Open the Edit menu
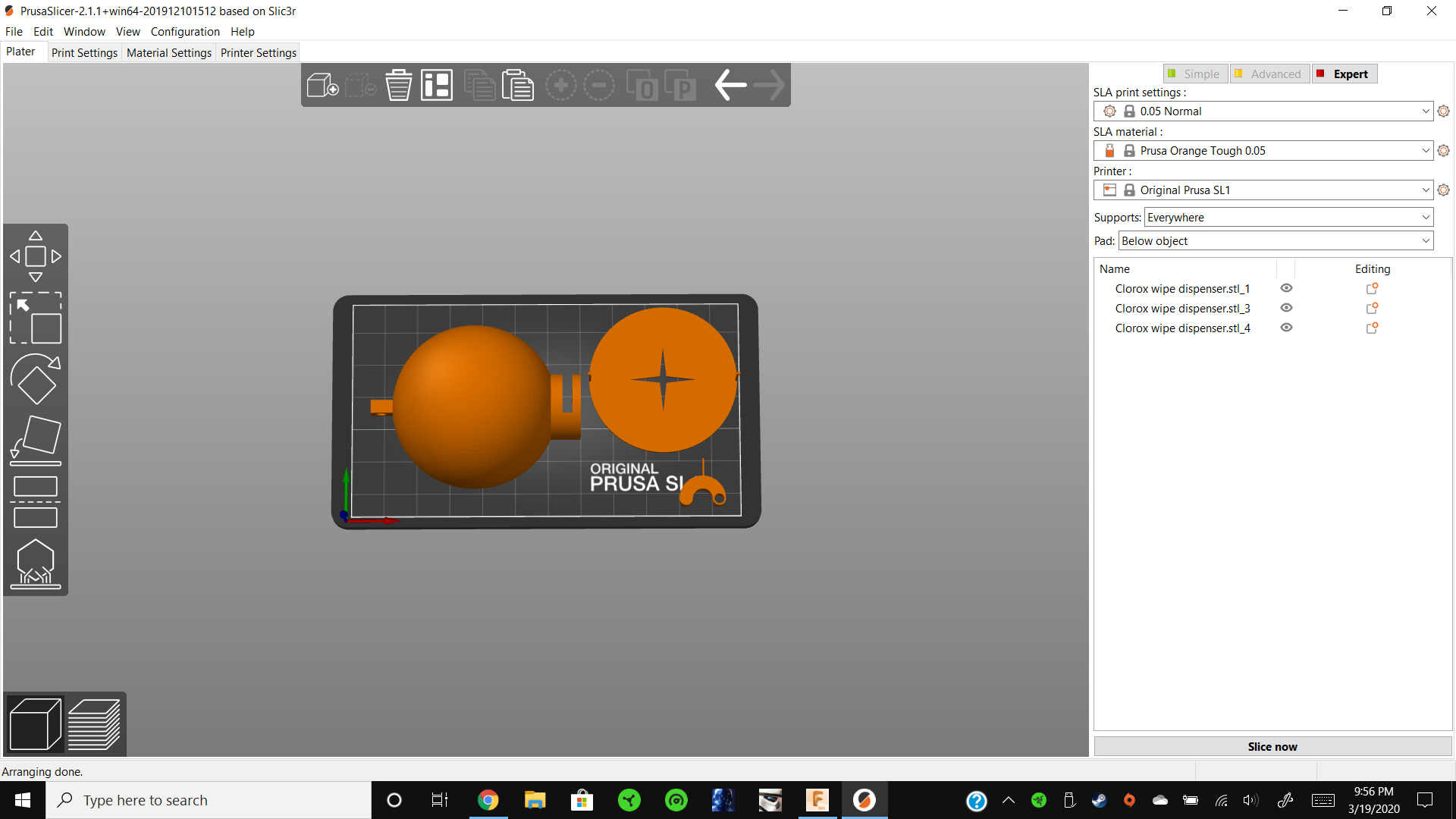The image size is (1456, 819). 43,32
